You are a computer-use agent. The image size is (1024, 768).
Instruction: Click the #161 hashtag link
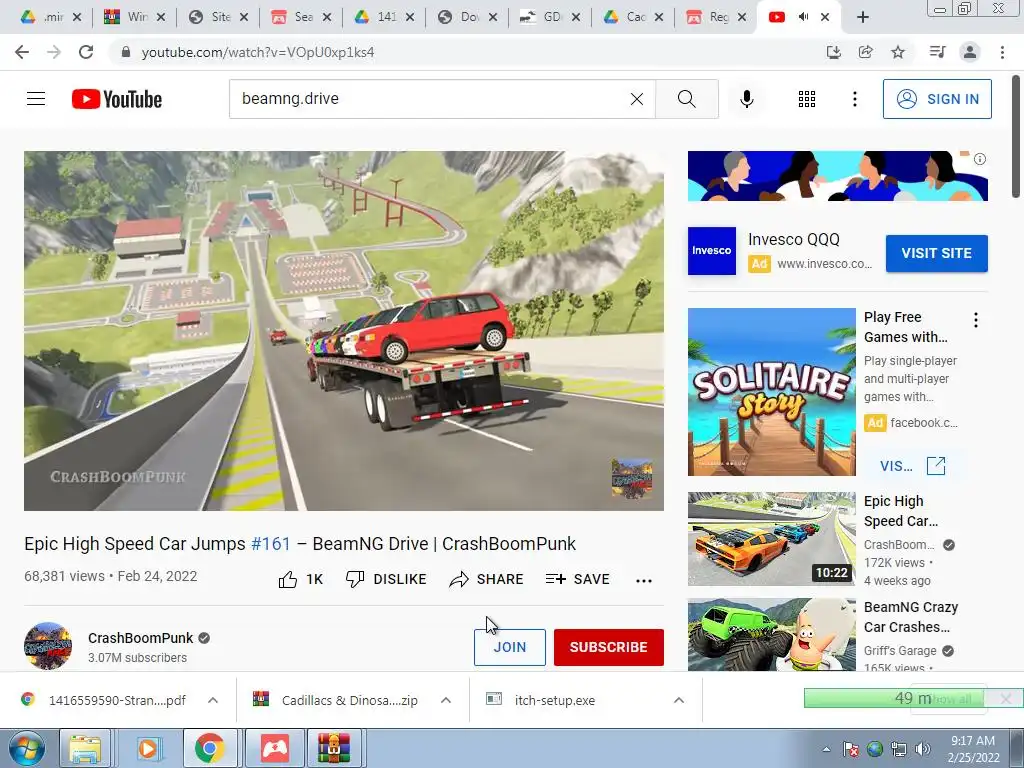pyautogui.click(x=270, y=543)
